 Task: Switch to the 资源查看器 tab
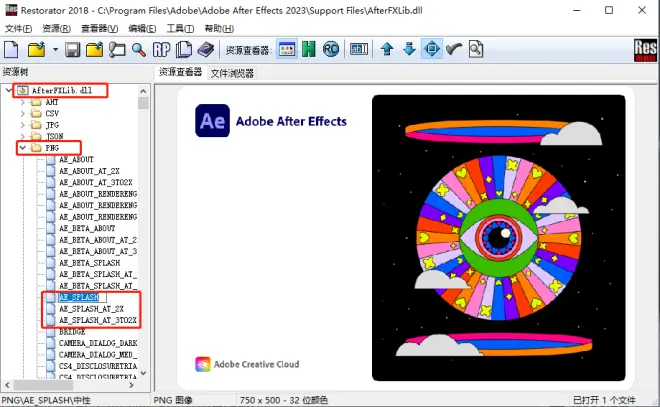click(181, 72)
